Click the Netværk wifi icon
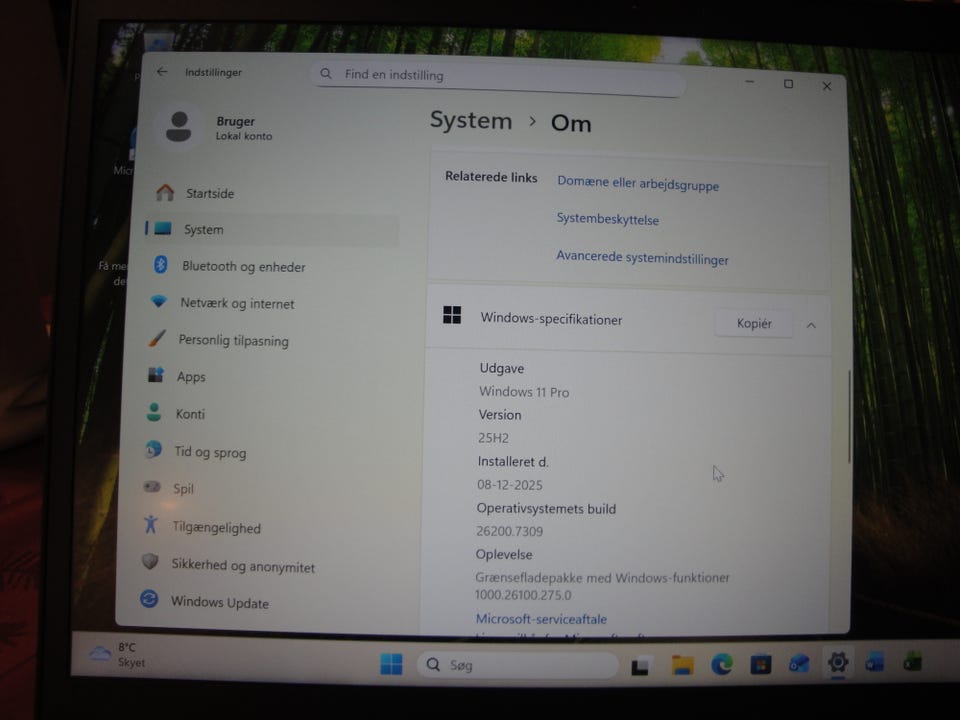 click(x=159, y=301)
